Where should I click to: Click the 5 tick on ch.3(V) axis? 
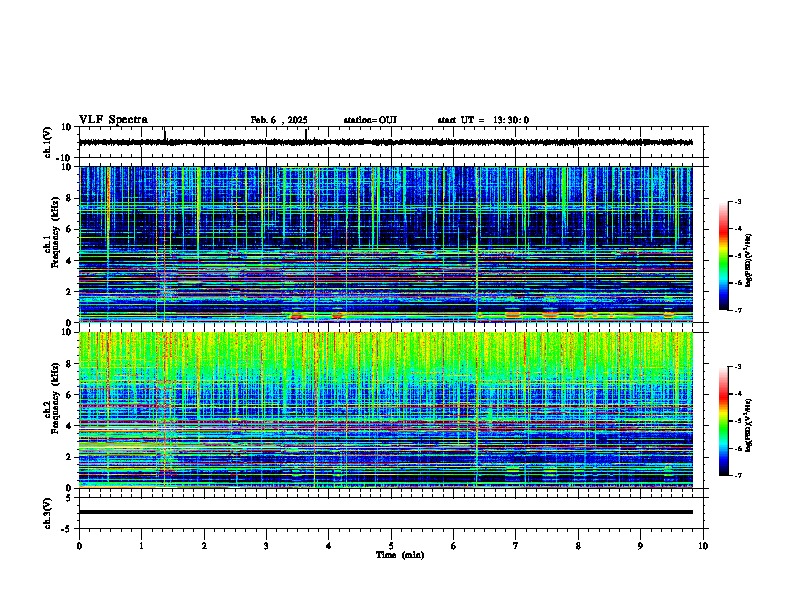69,498
